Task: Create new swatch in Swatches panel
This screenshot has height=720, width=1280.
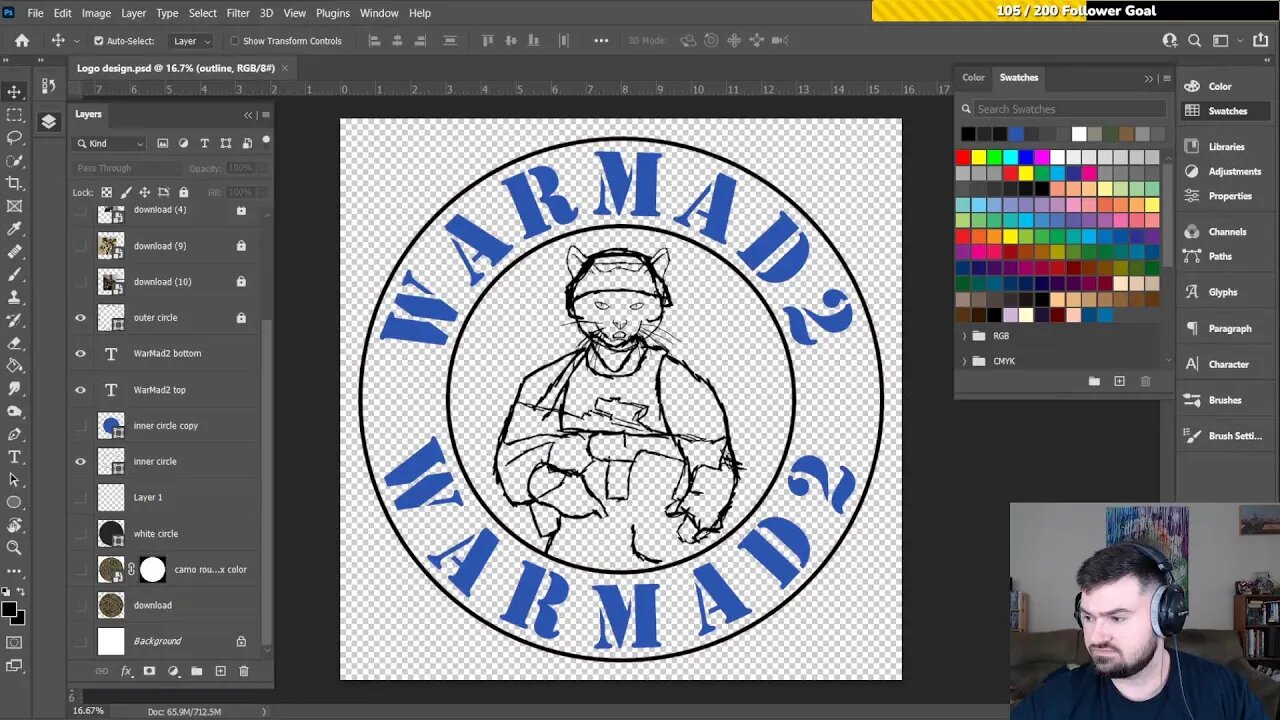Action: (x=1119, y=381)
